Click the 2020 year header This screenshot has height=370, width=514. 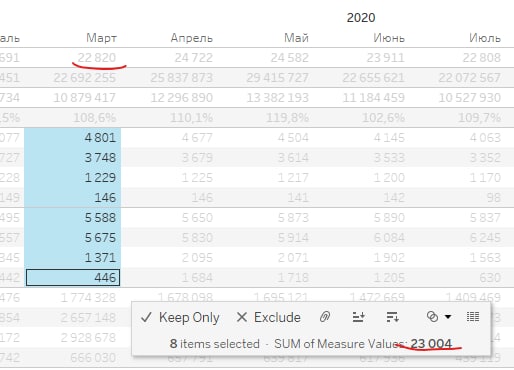pyautogui.click(x=361, y=18)
